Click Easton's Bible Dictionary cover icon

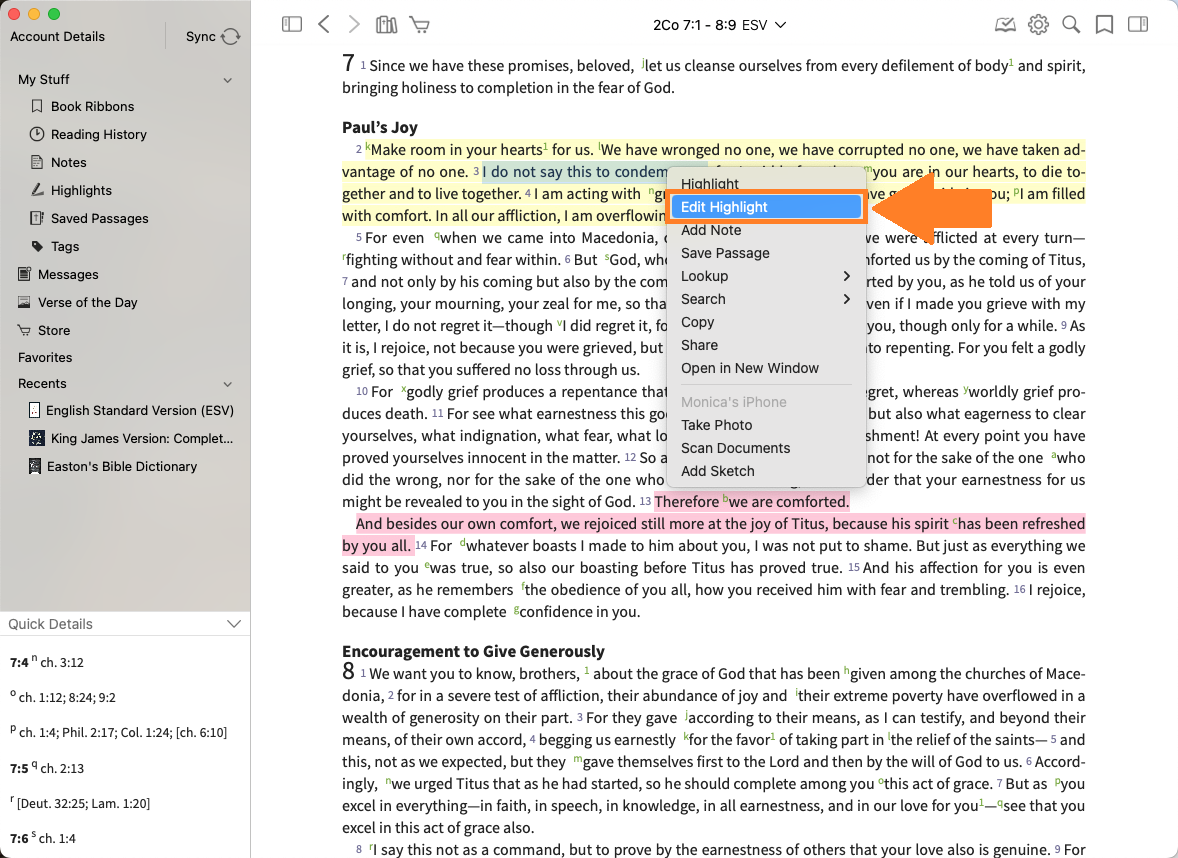(x=35, y=466)
